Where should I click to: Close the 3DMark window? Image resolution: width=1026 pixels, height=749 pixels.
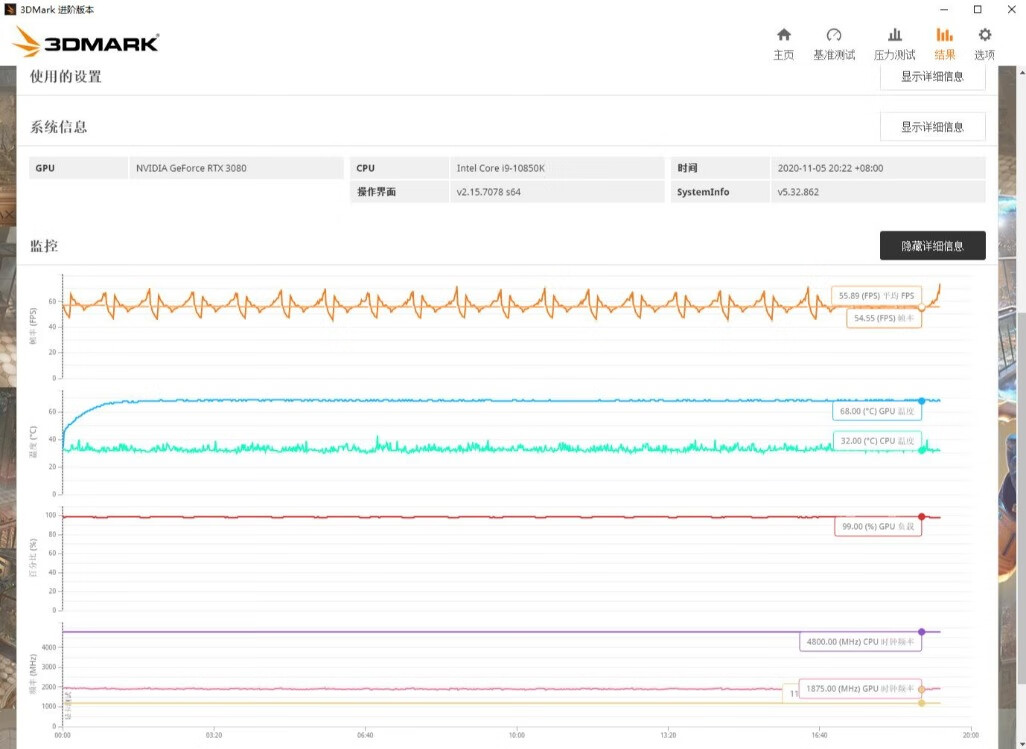(1011, 9)
